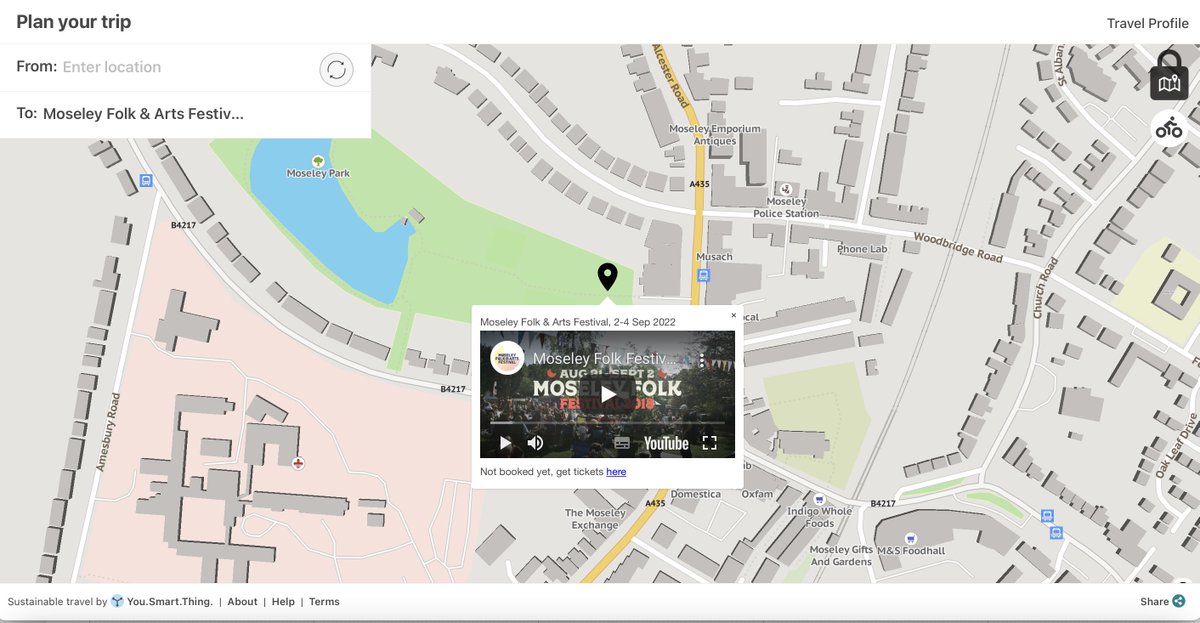Viewport: 1200px width, 623px height.
Task: Click the 'Moseley Emporium Antiques' map label
Action: (715, 135)
